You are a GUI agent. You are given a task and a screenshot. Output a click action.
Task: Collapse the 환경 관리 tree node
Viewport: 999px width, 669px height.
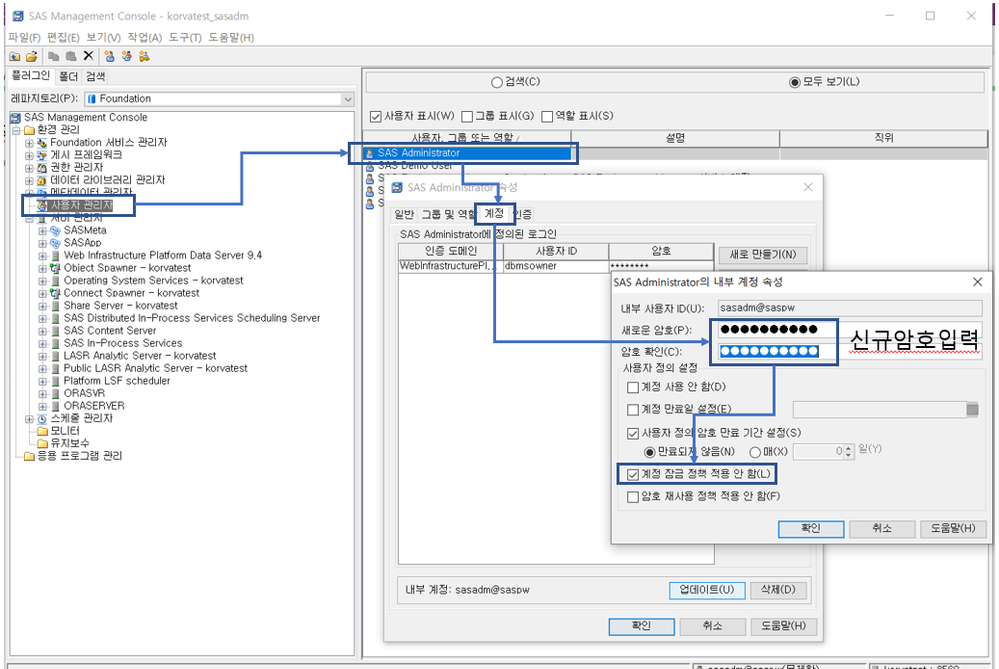coord(17,130)
